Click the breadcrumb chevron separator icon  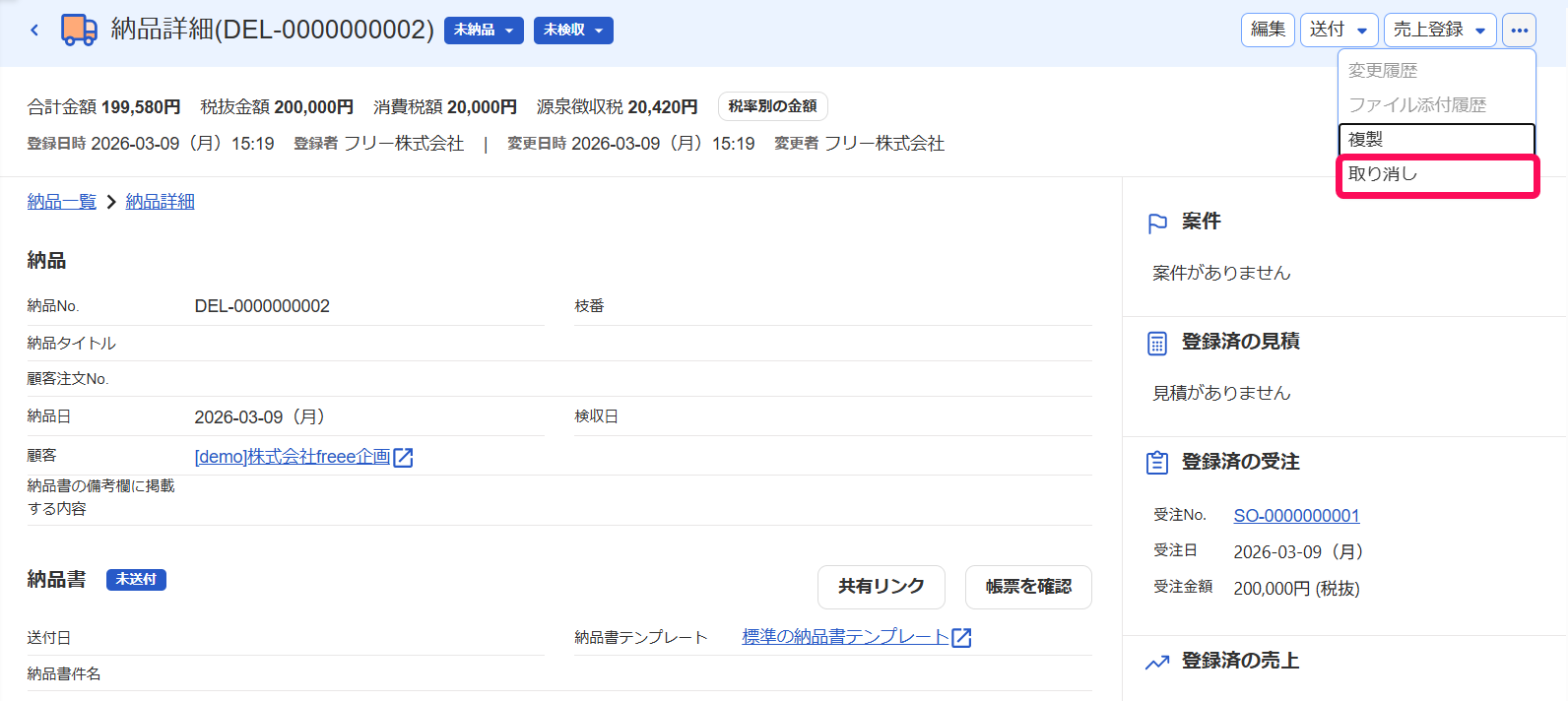[x=110, y=202]
